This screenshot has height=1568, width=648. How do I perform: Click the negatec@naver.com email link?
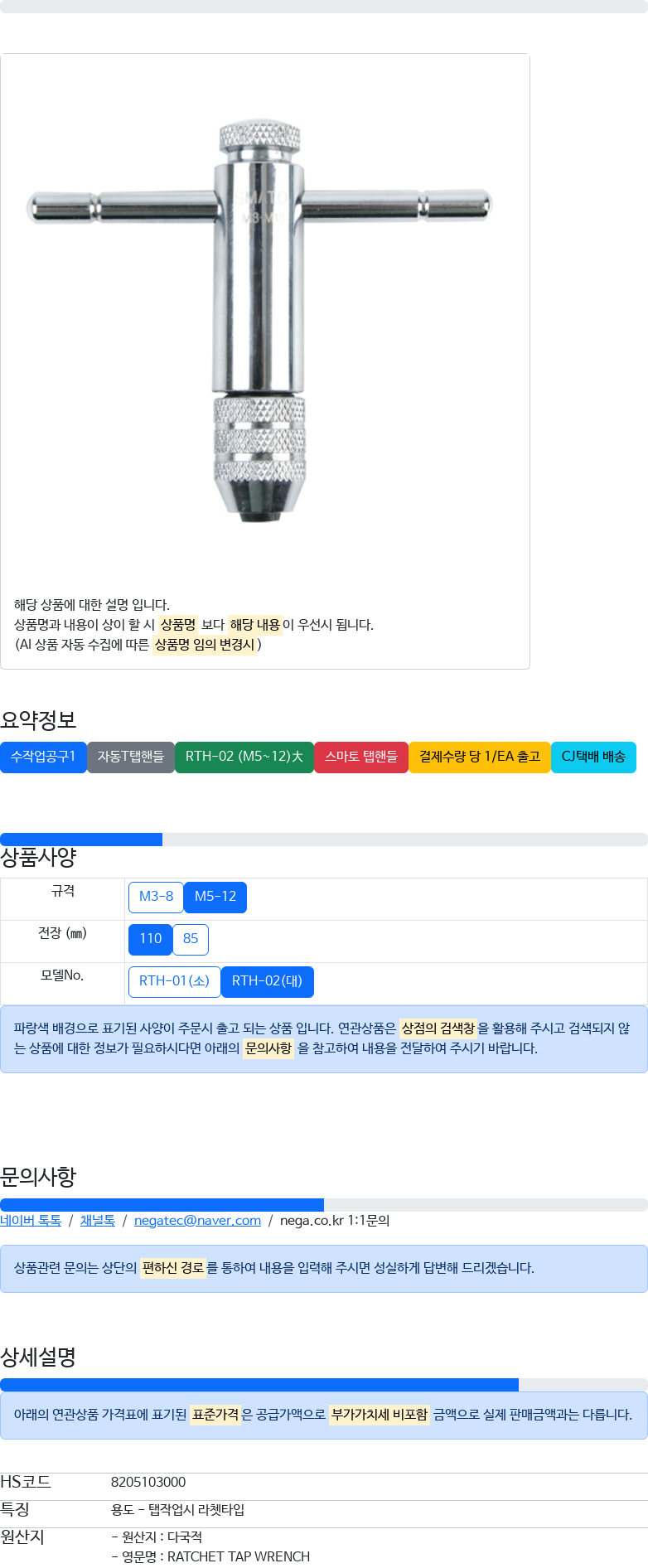[x=197, y=1221]
